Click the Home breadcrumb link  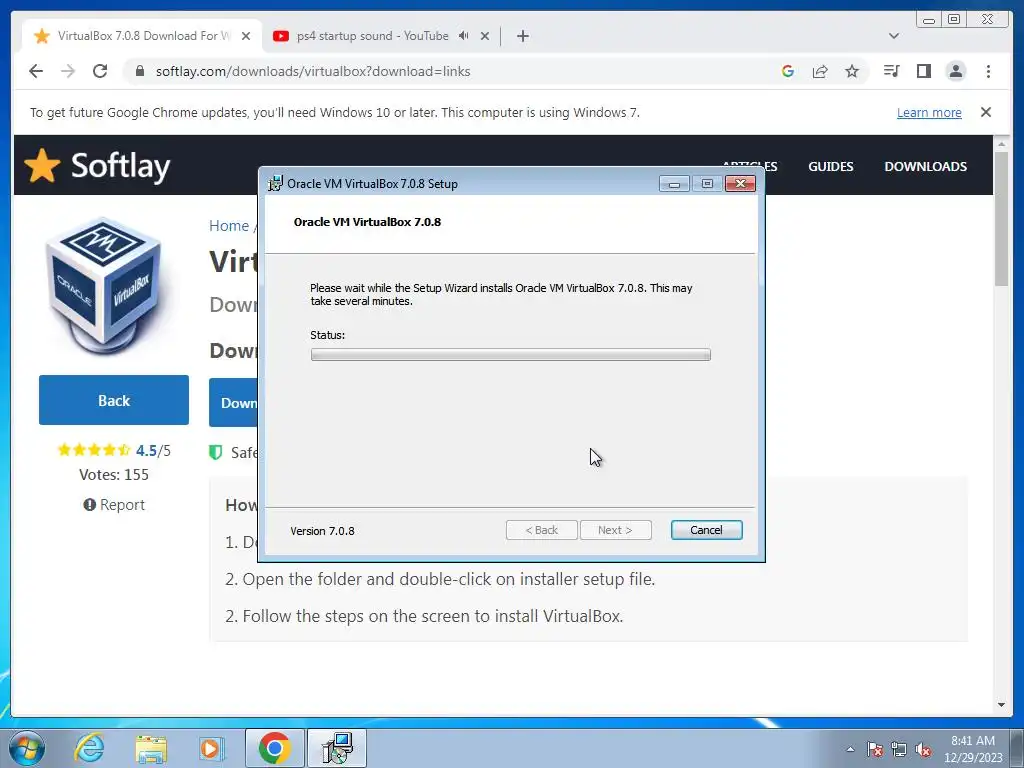pyautogui.click(x=229, y=226)
